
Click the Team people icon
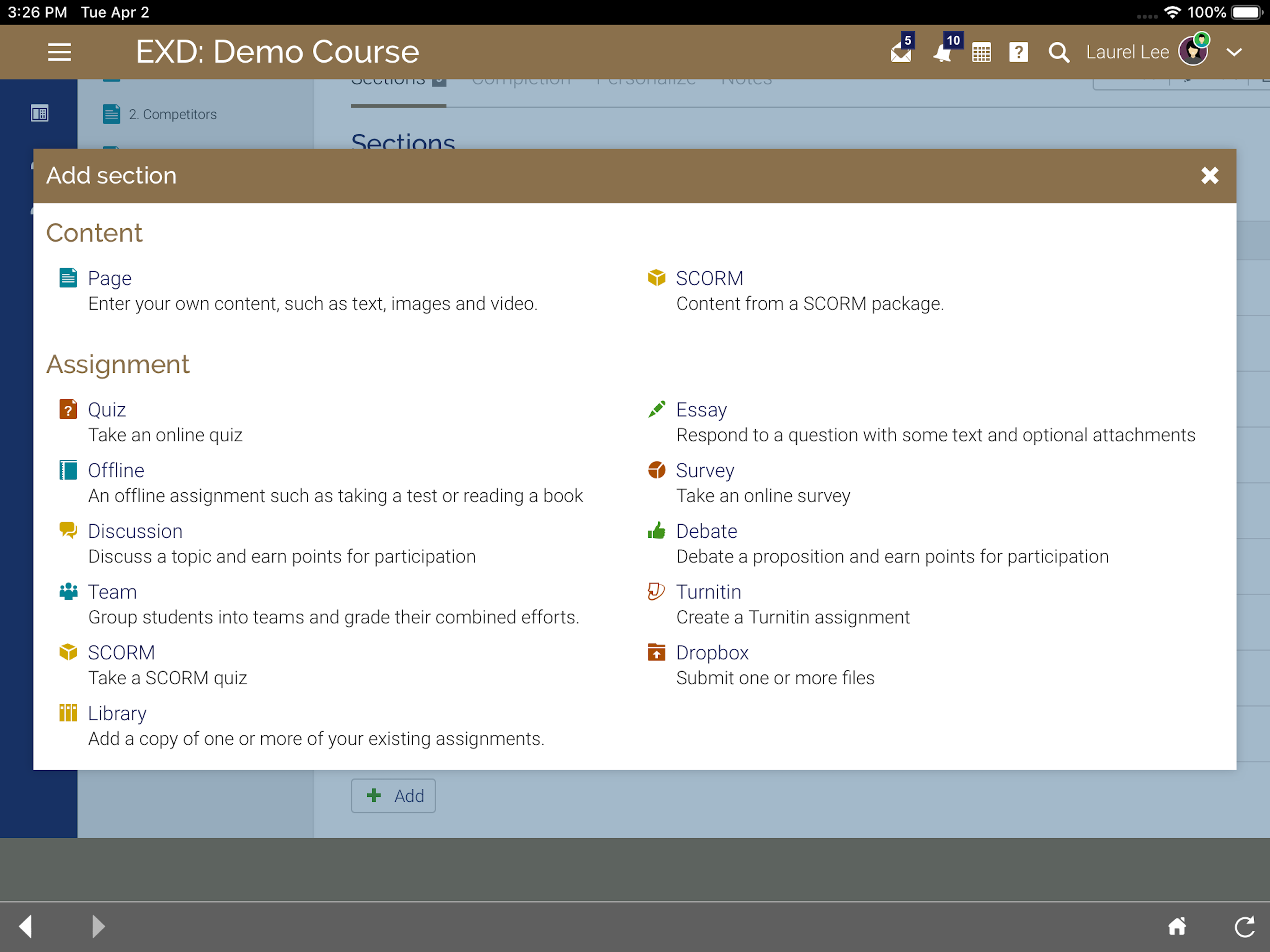tap(68, 591)
